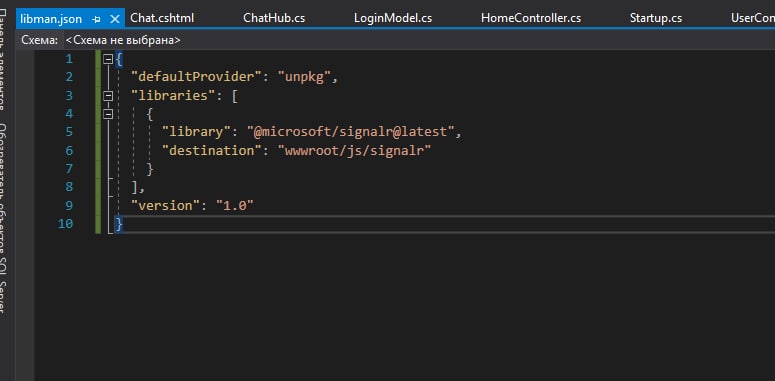Open the schema selection dropdown
Screen dimensions: 775x381
(x=123, y=40)
